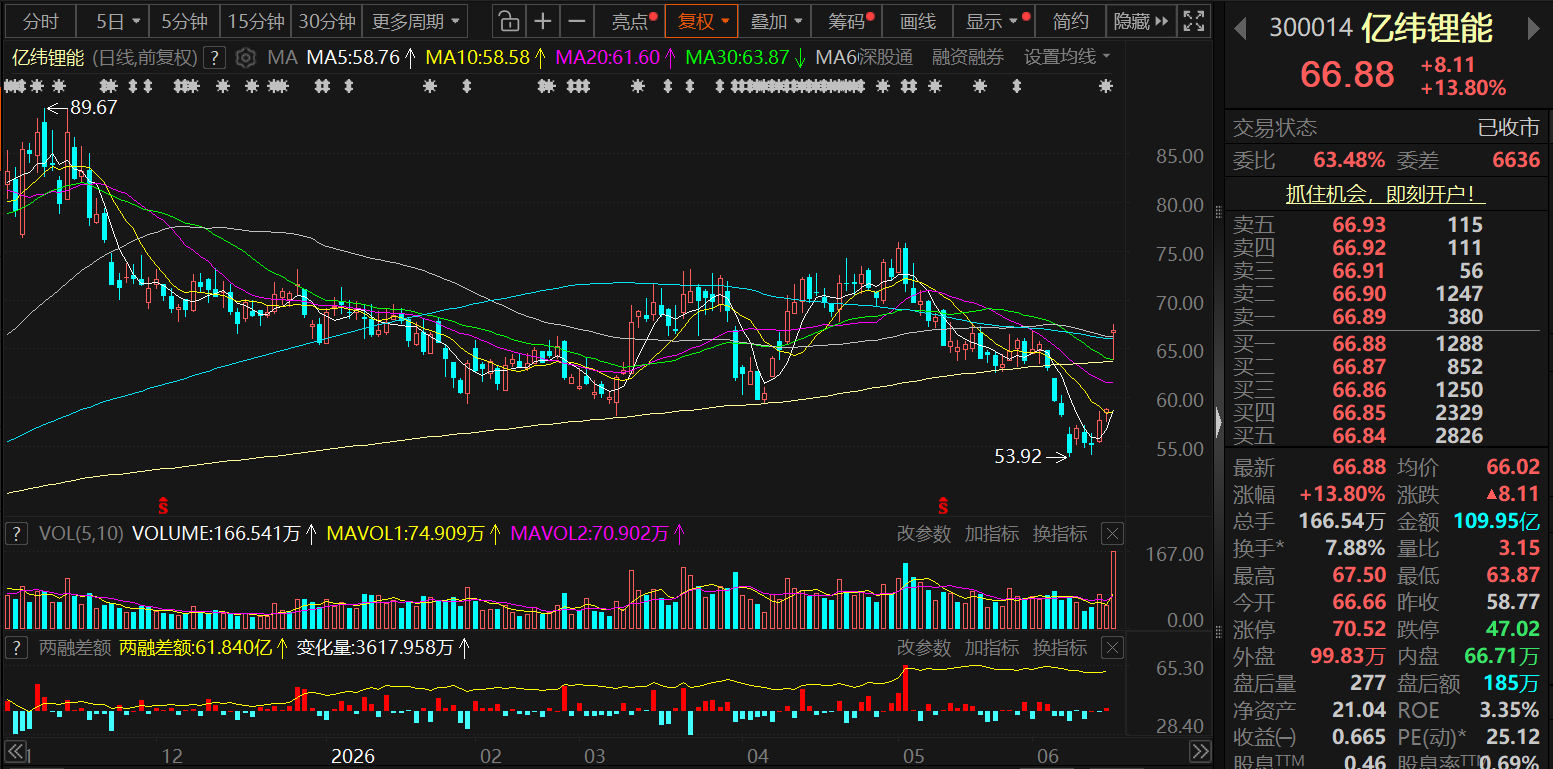
Task: Click 改参数 in the 两融差额 panel
Action: (x=924, y=648)
